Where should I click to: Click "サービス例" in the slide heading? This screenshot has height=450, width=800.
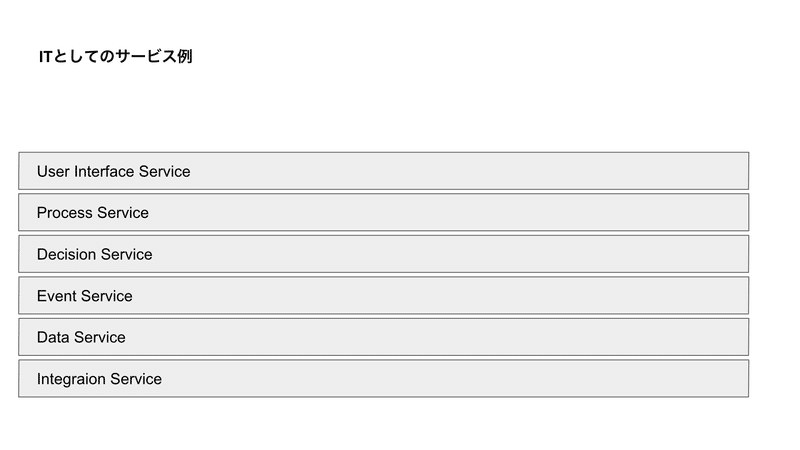pyautogui.click(x=154, y=56)
